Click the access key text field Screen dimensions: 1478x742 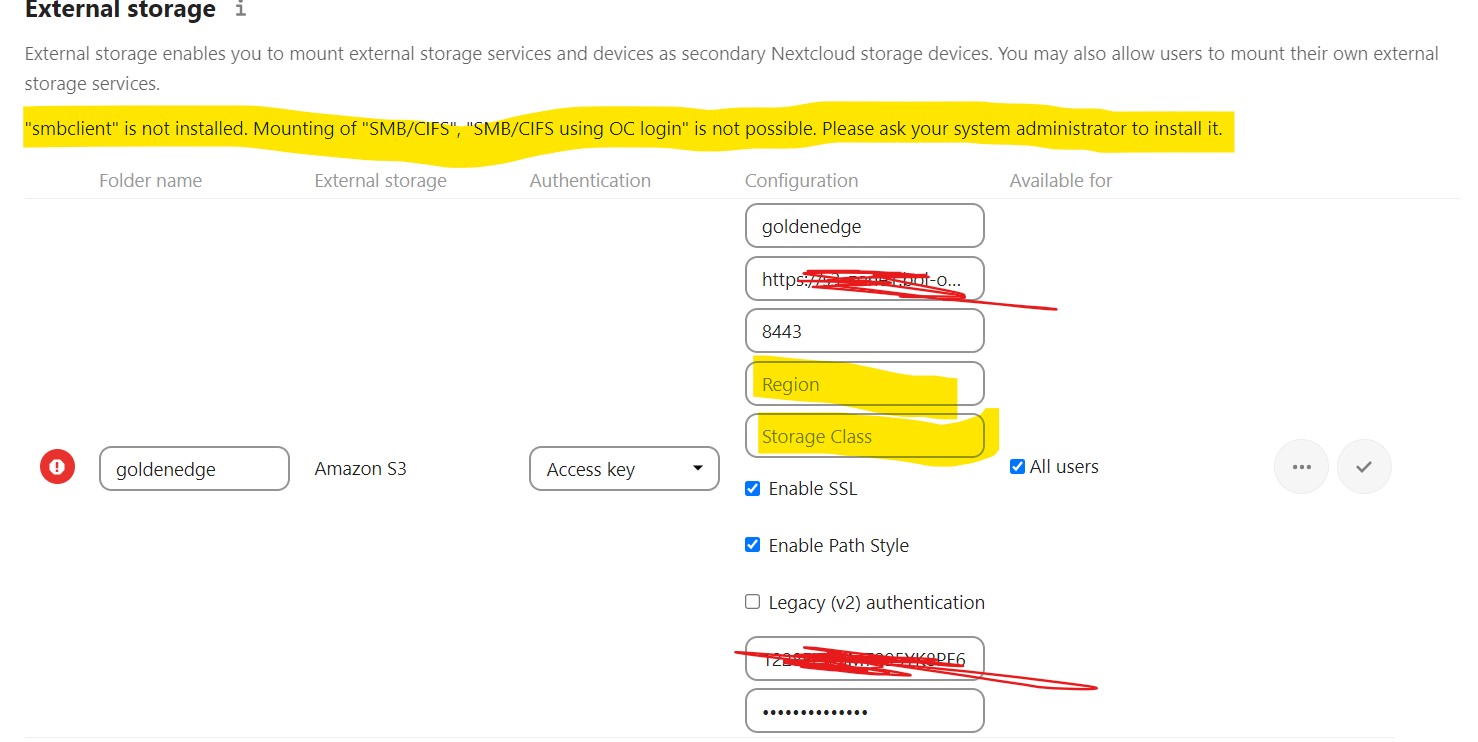pyautogui.click(x=864, y=659)
